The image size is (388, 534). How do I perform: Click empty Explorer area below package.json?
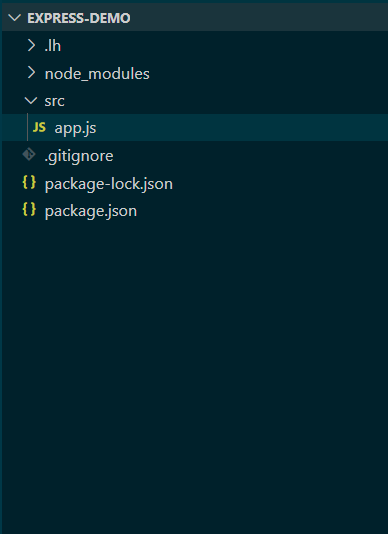click(194, 375)
